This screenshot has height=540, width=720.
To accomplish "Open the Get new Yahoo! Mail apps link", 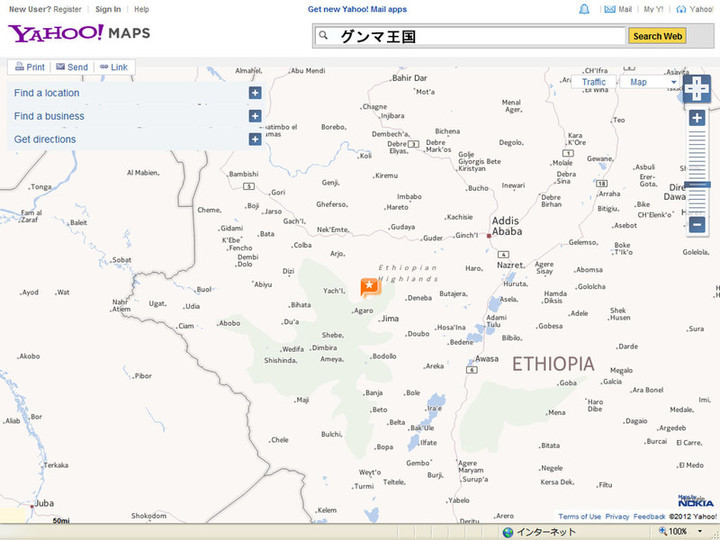I will coord(357,9).
